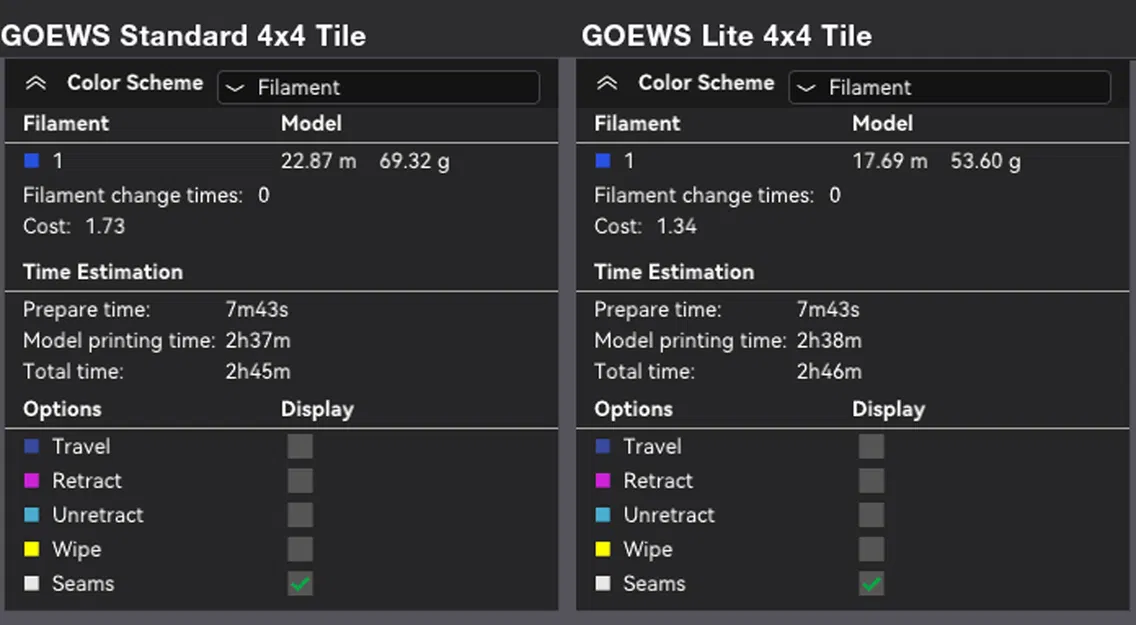Click the magenta Retract icon in Lite panel
This screenshot has height=625, width=1136.
click(x=604, y=480)
